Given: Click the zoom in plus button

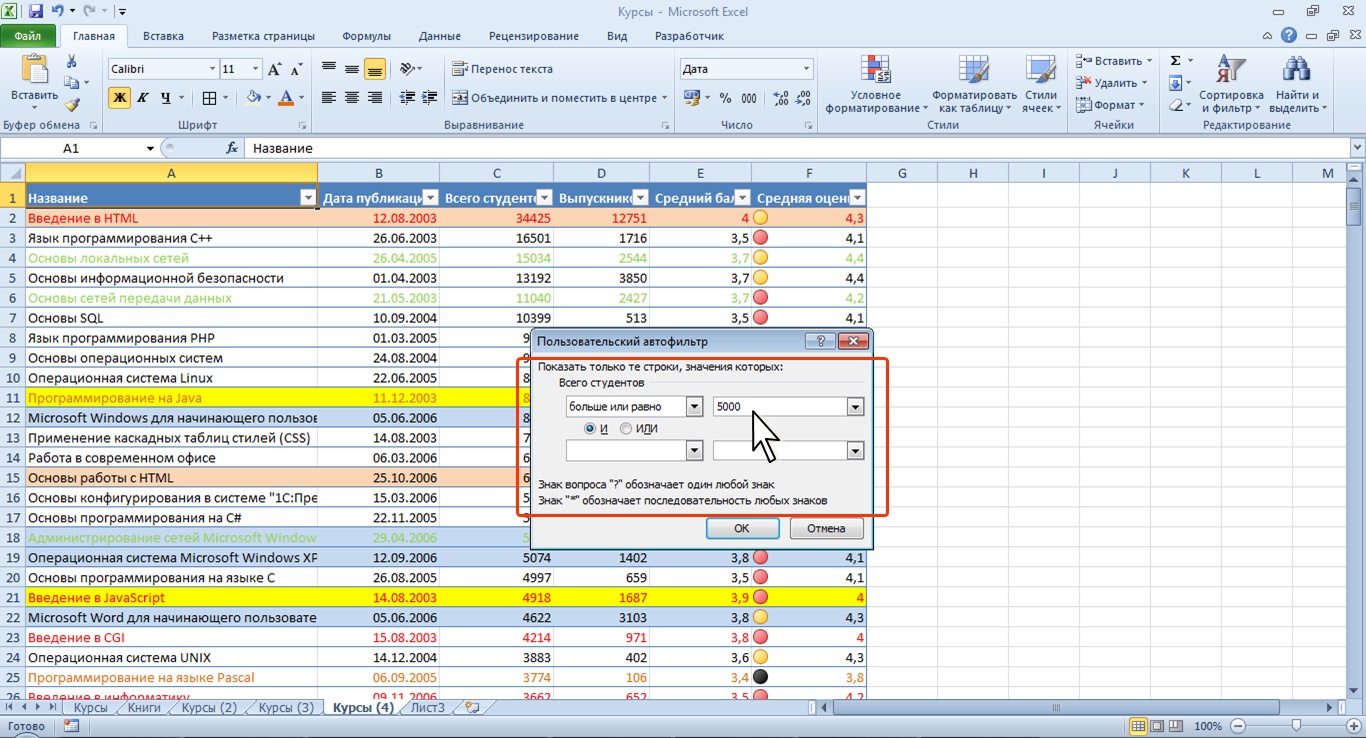Looking at the screenshot, I should point(1353,726).
